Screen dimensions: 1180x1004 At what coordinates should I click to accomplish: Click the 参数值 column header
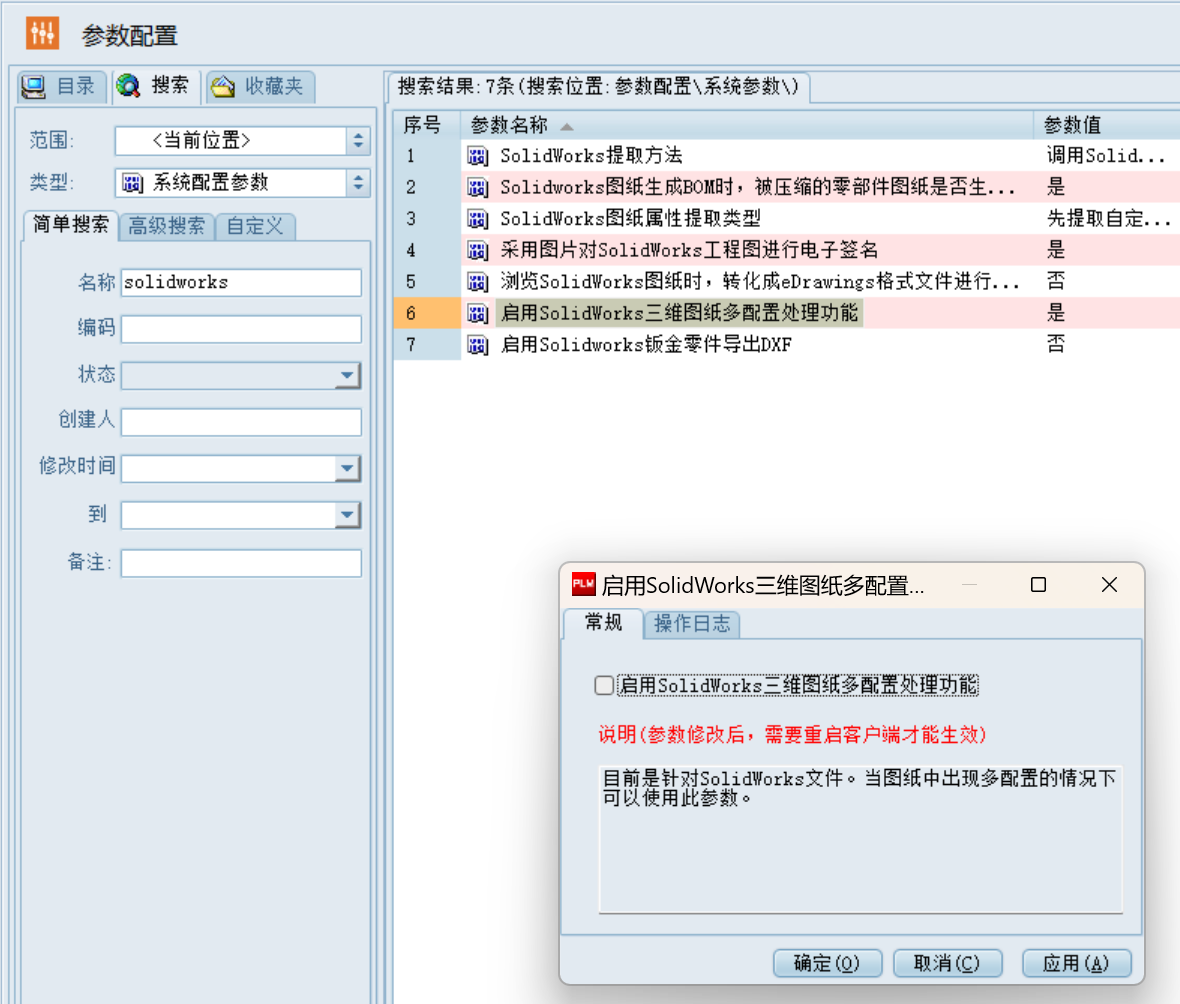click(x=1107, y=124)
